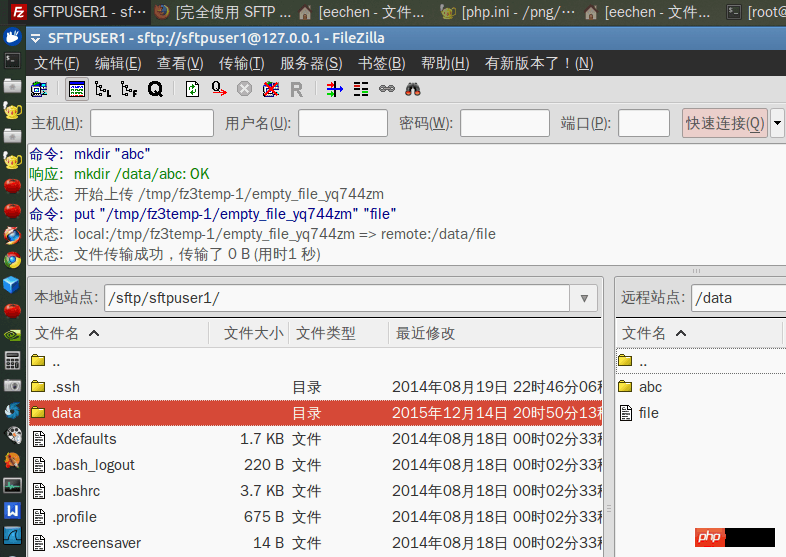The height and width of the screenshot is (557, 786).
Task: Open the quick connect history dropdown arrow
Action: point(777,123)
